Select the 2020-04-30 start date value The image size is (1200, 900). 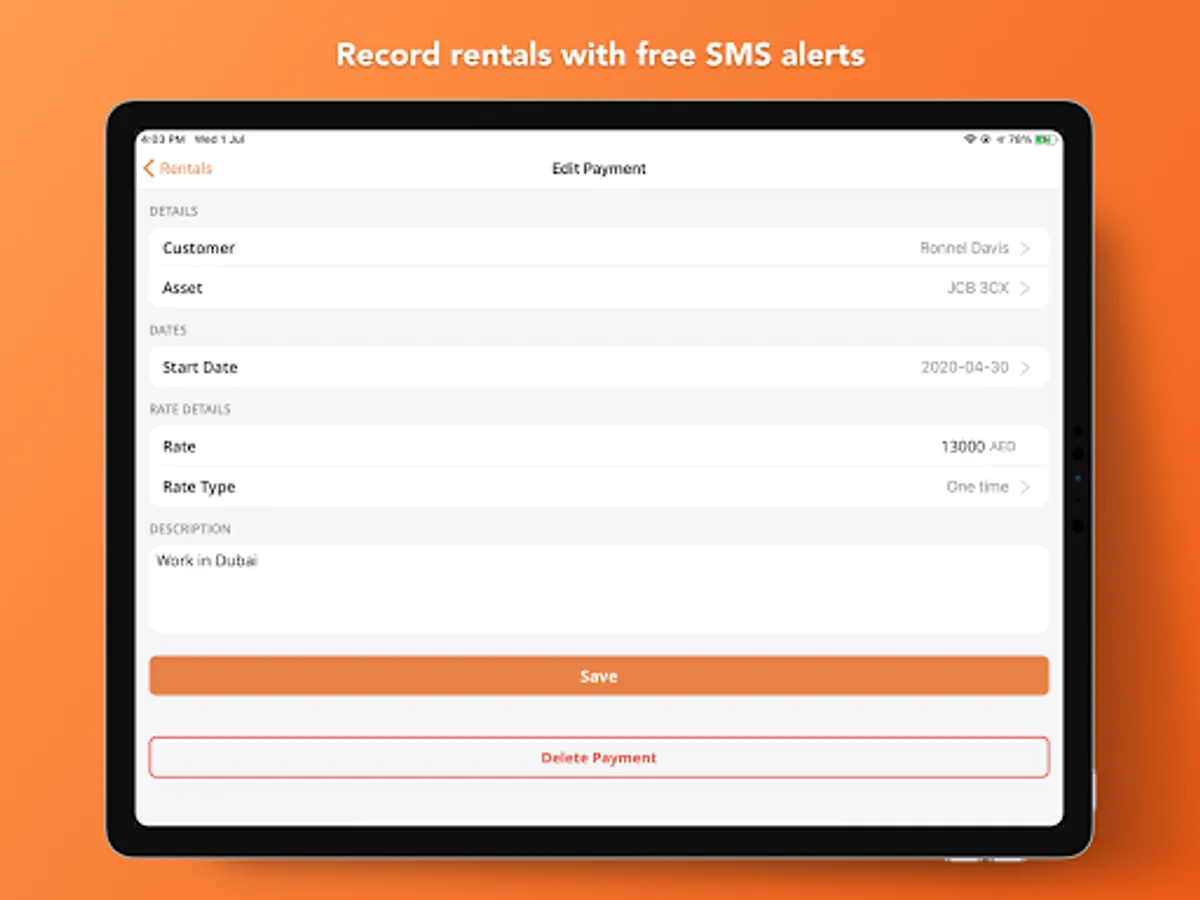click(x=965, y=368)
